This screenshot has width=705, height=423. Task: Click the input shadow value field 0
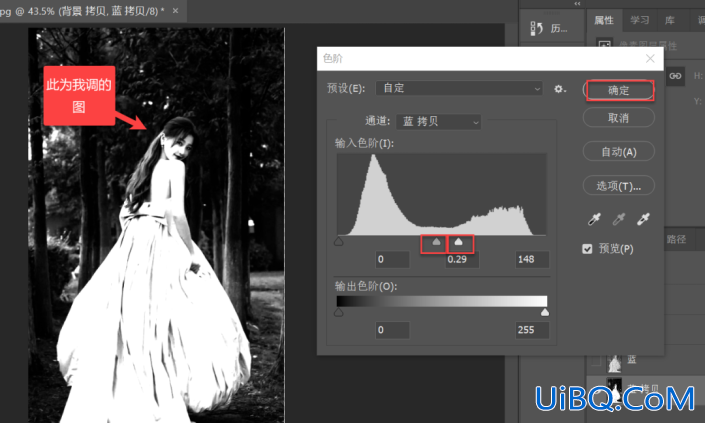pos(393,259)
